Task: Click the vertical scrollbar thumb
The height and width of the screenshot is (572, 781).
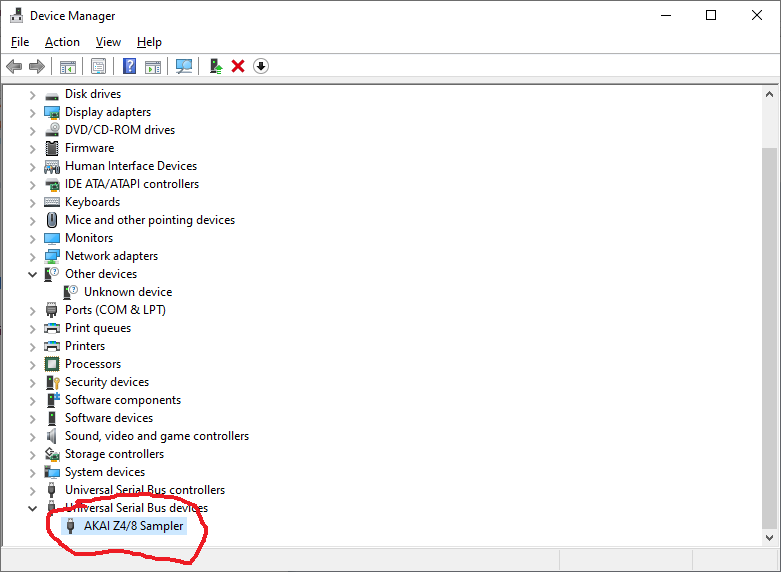Action: pyautogui.click(x=769, y=336)
